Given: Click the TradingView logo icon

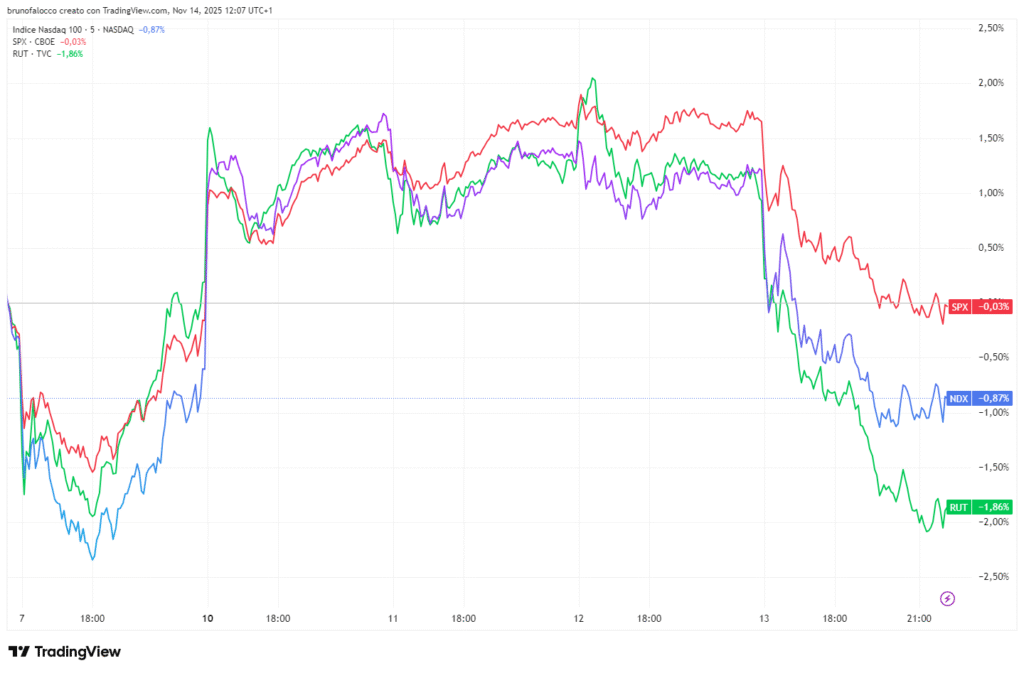Looking at the screenshot, I should point(18,651).
